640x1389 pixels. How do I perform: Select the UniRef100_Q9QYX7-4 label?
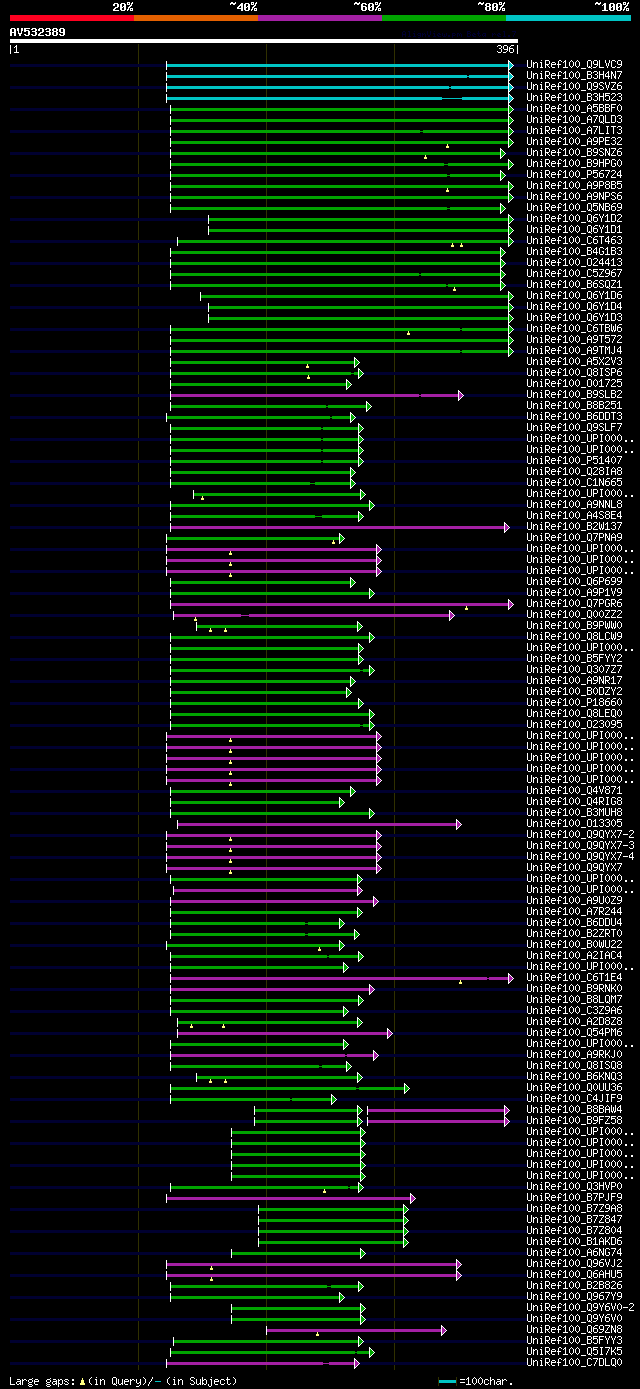pyautogui.click(x=580, y=856)
